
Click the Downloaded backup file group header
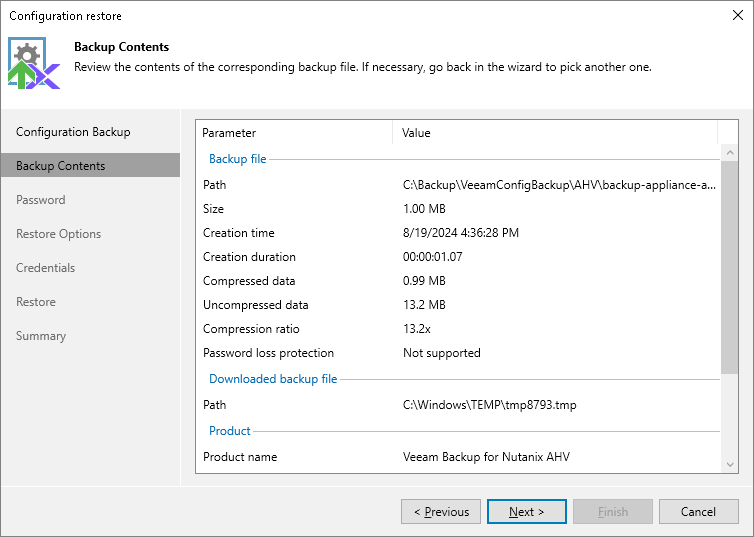point(273,379)
